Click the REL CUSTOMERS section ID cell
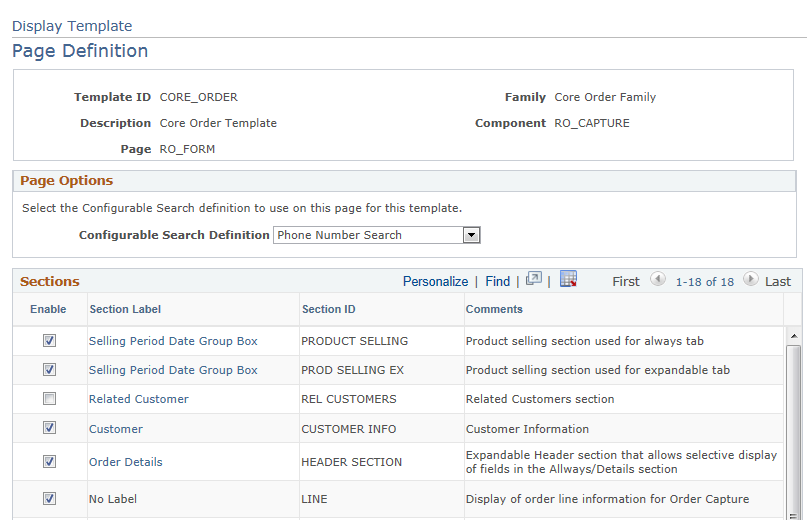This screenshot has height=520, width=807. (x=349, y=399)
